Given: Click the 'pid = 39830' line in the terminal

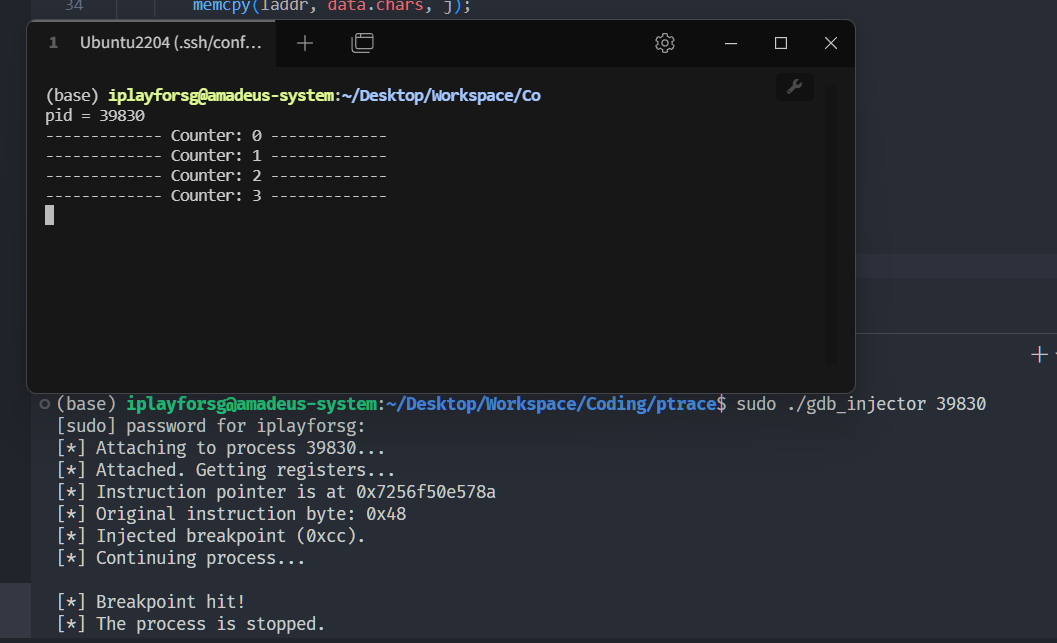Looking at the screenshot, I should click(95, 116).
